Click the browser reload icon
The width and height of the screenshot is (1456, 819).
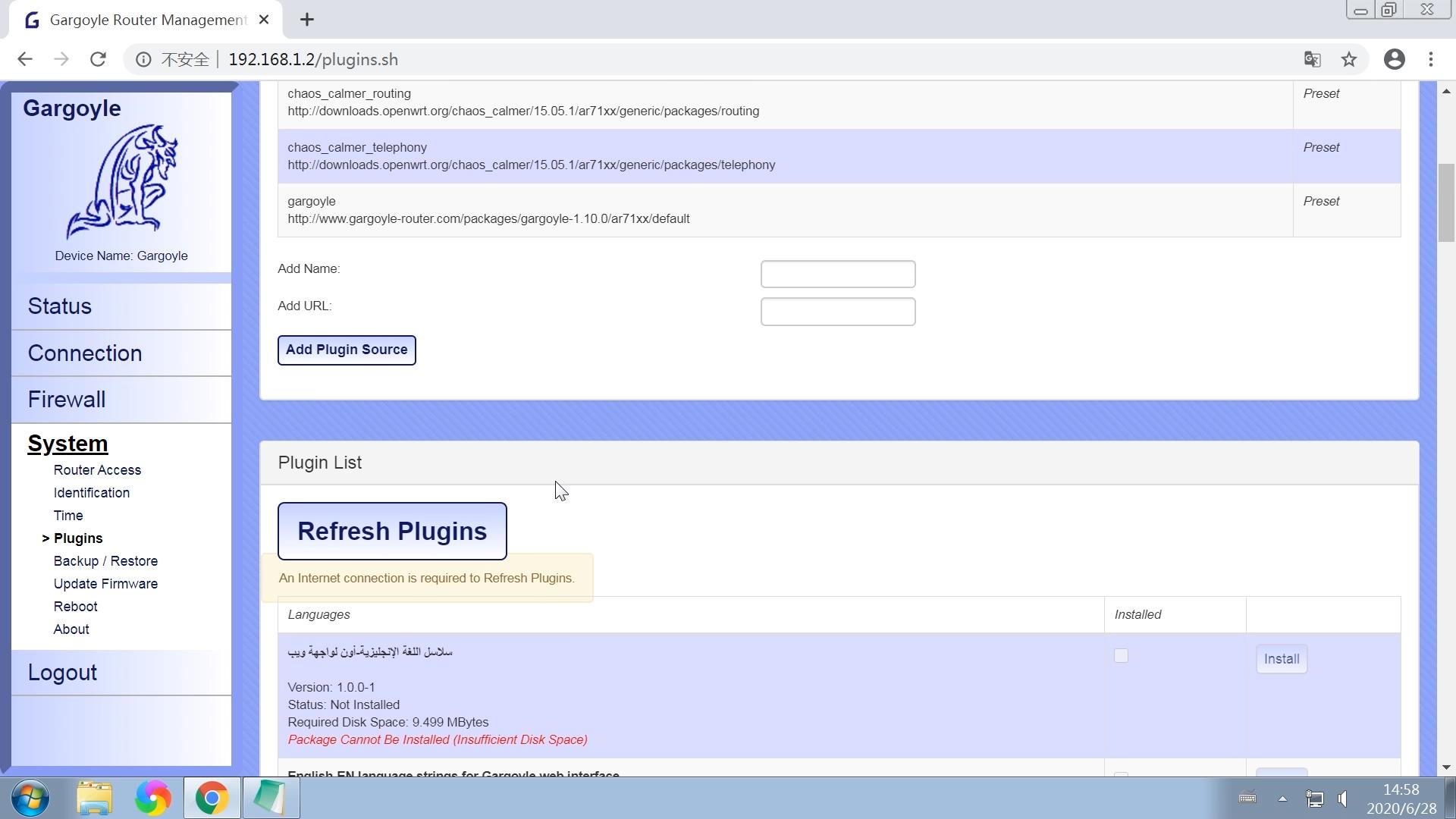(x=98, y=59)
